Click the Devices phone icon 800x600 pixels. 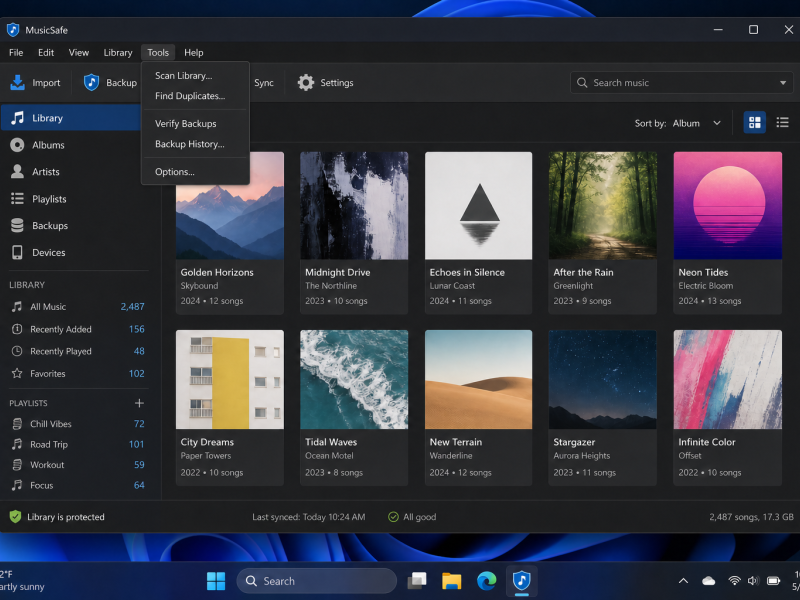coord(17,252)
